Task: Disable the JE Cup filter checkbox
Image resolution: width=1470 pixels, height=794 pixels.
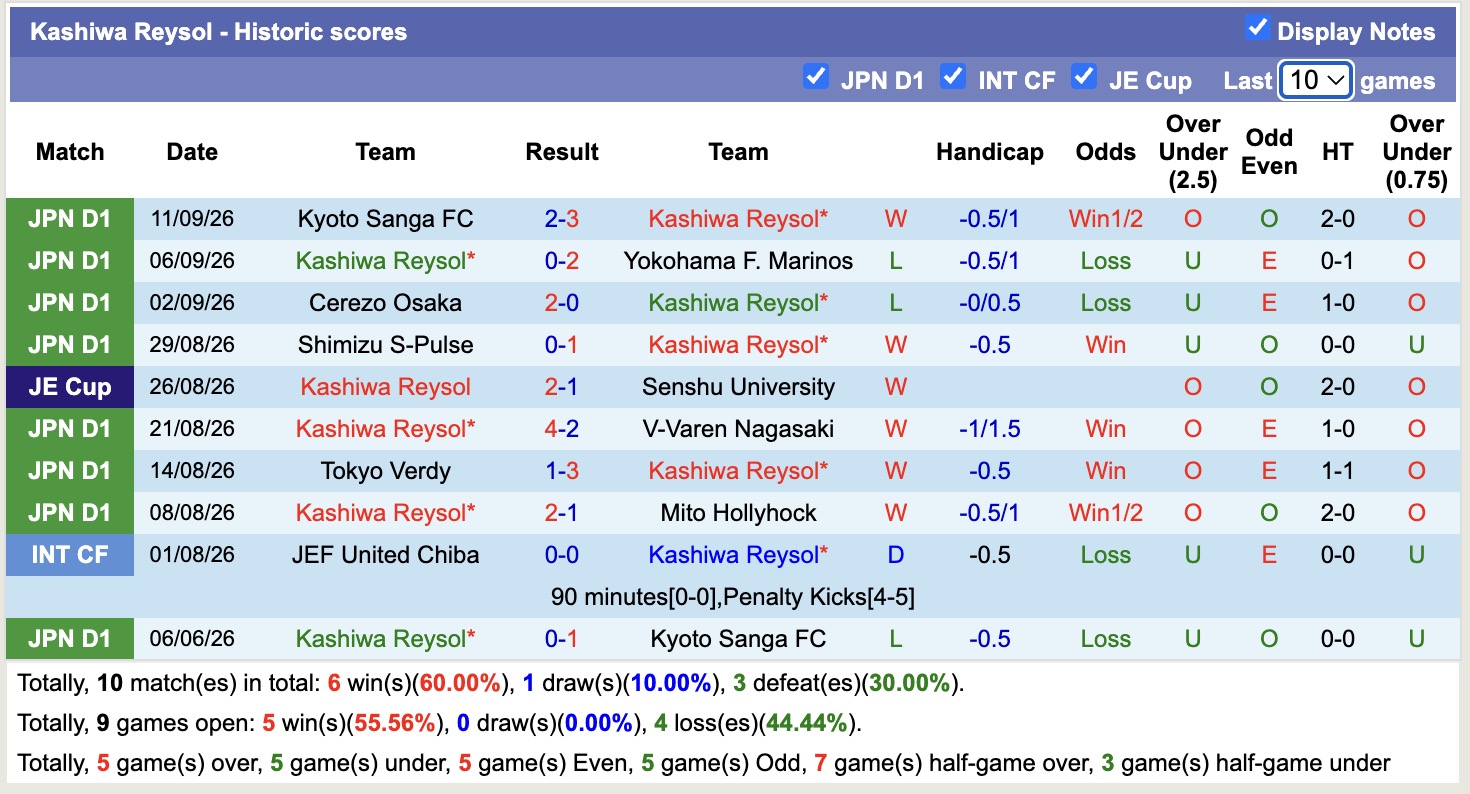Action: point(1084,76)
